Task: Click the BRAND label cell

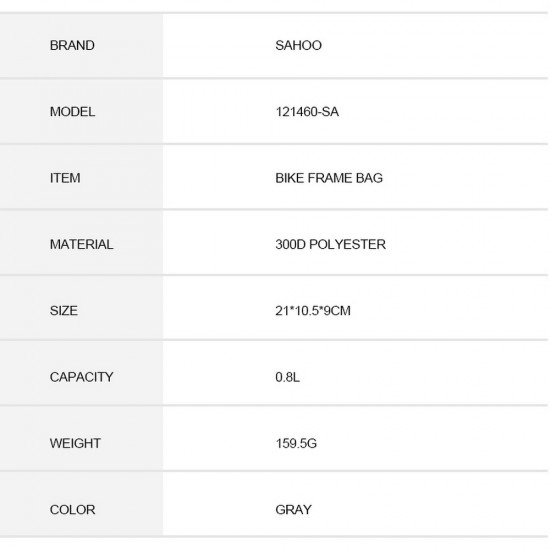Action: coord(81,46)
